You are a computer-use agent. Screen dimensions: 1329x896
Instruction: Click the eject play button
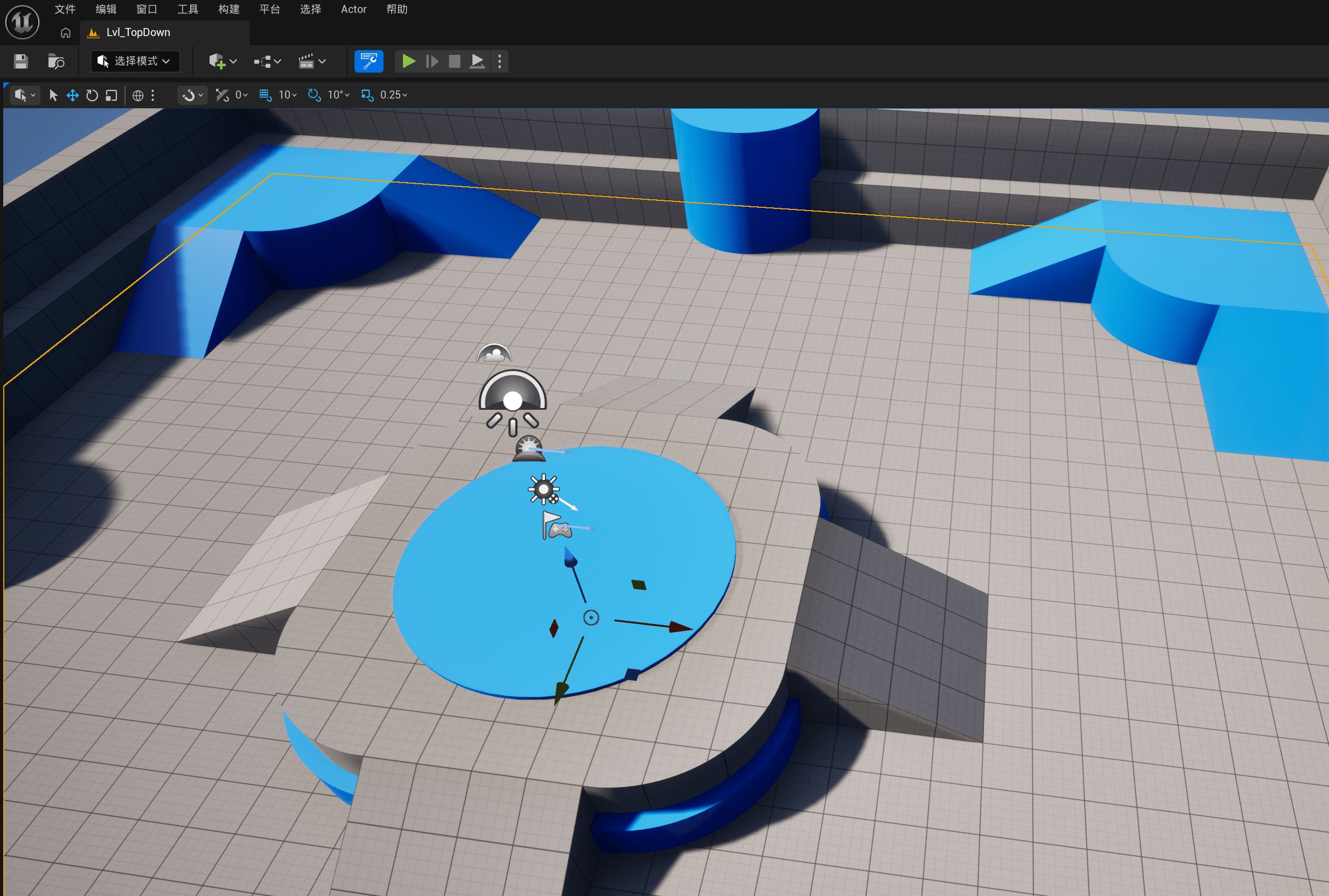[x=477, y=61]
